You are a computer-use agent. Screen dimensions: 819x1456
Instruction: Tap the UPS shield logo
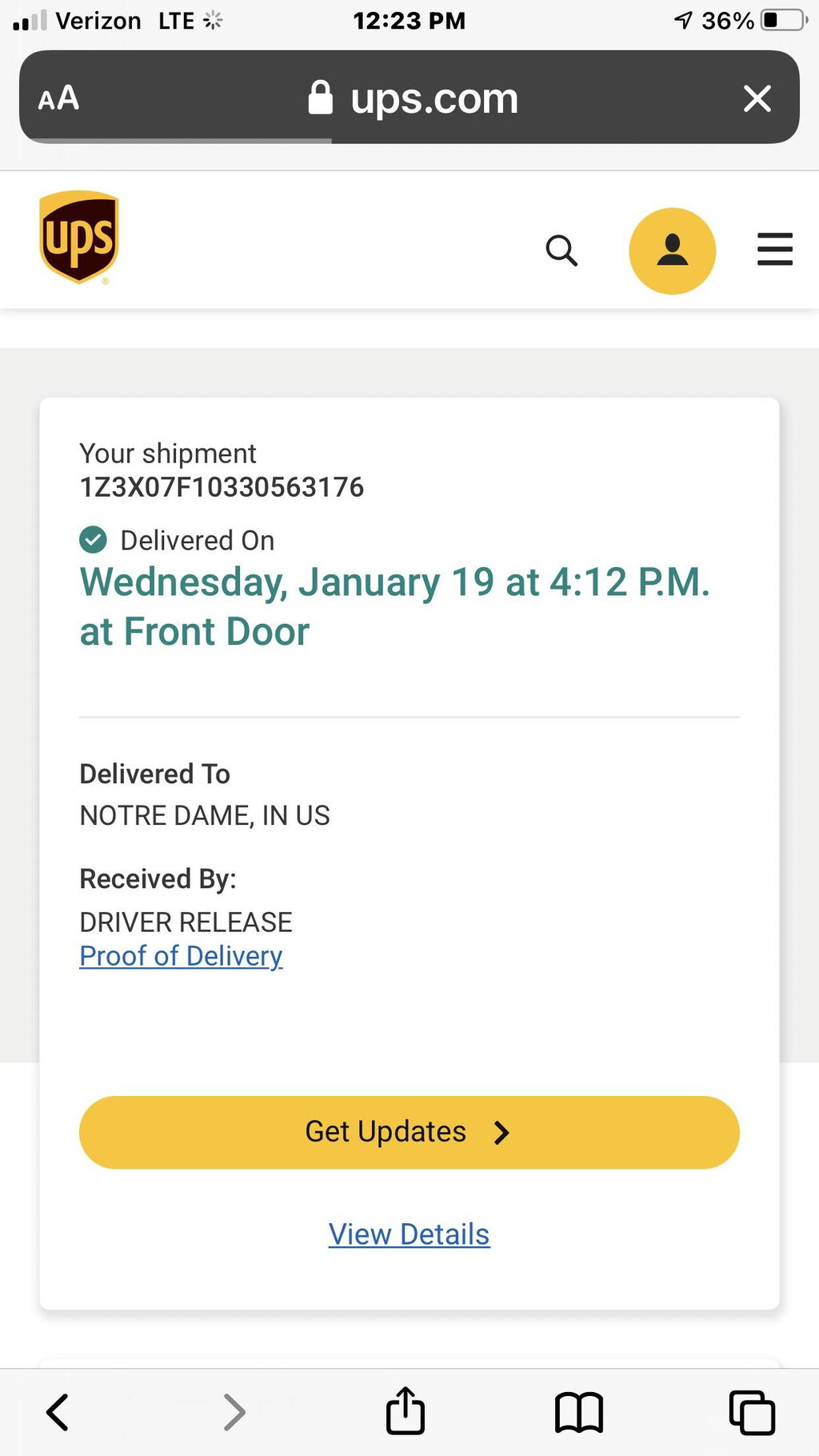pos(79,238)
